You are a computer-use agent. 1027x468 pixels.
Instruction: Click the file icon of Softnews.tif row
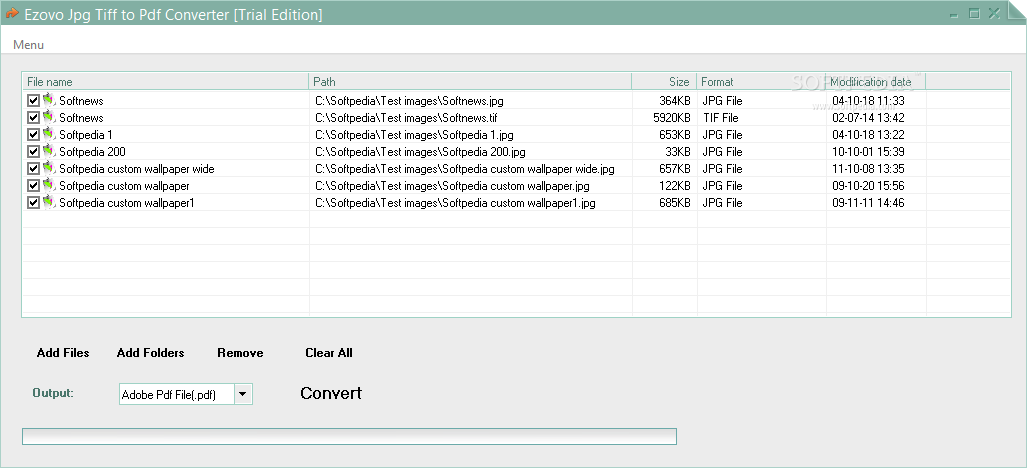click(x=49, y=117)
